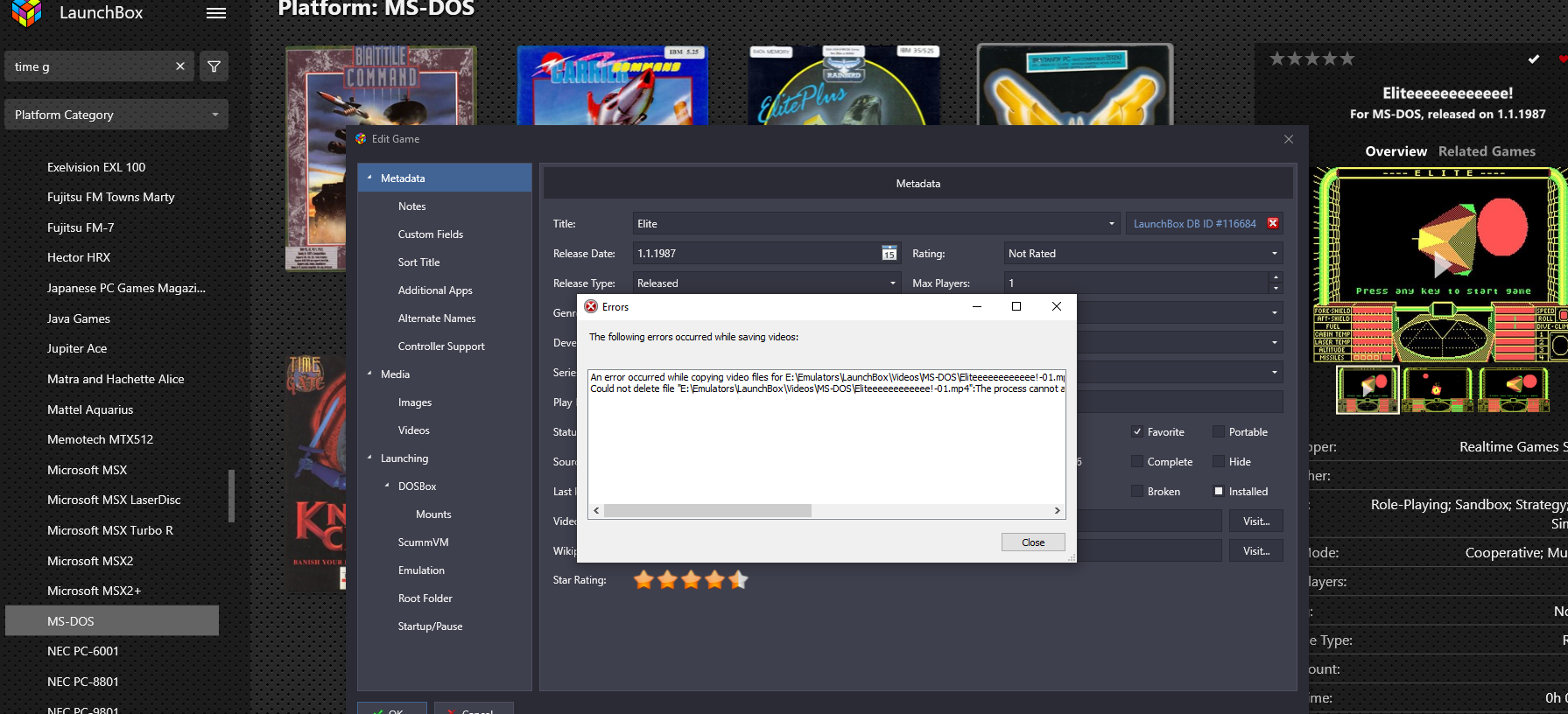The height and width of the screenshot is (714, 1568).
Task: Open the Custom Fields page
Action: [x=430, y=234]
